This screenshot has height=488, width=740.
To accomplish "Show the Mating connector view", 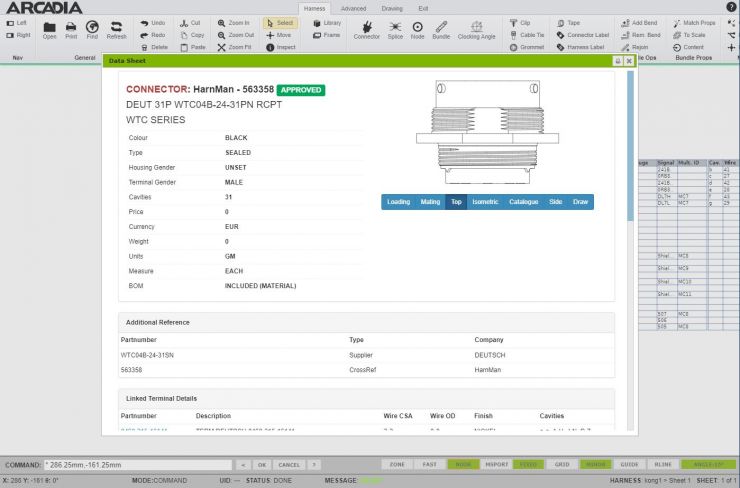I will (x=430, y=202).
